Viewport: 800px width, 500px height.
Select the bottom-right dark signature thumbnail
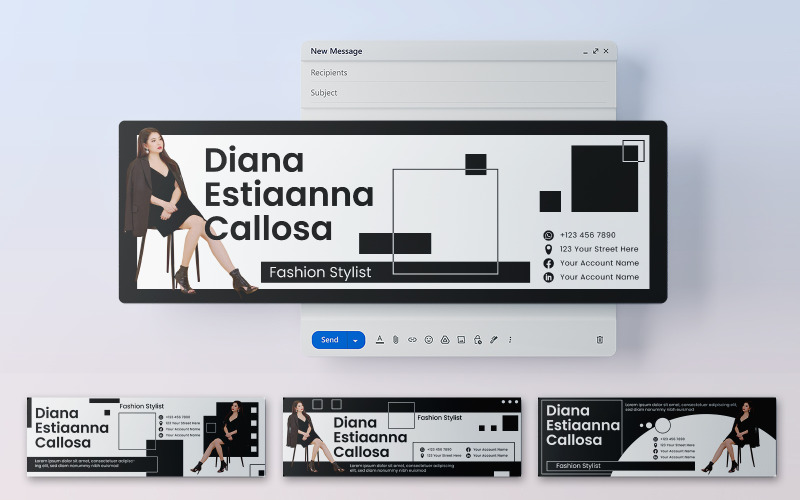coord(657,436)
